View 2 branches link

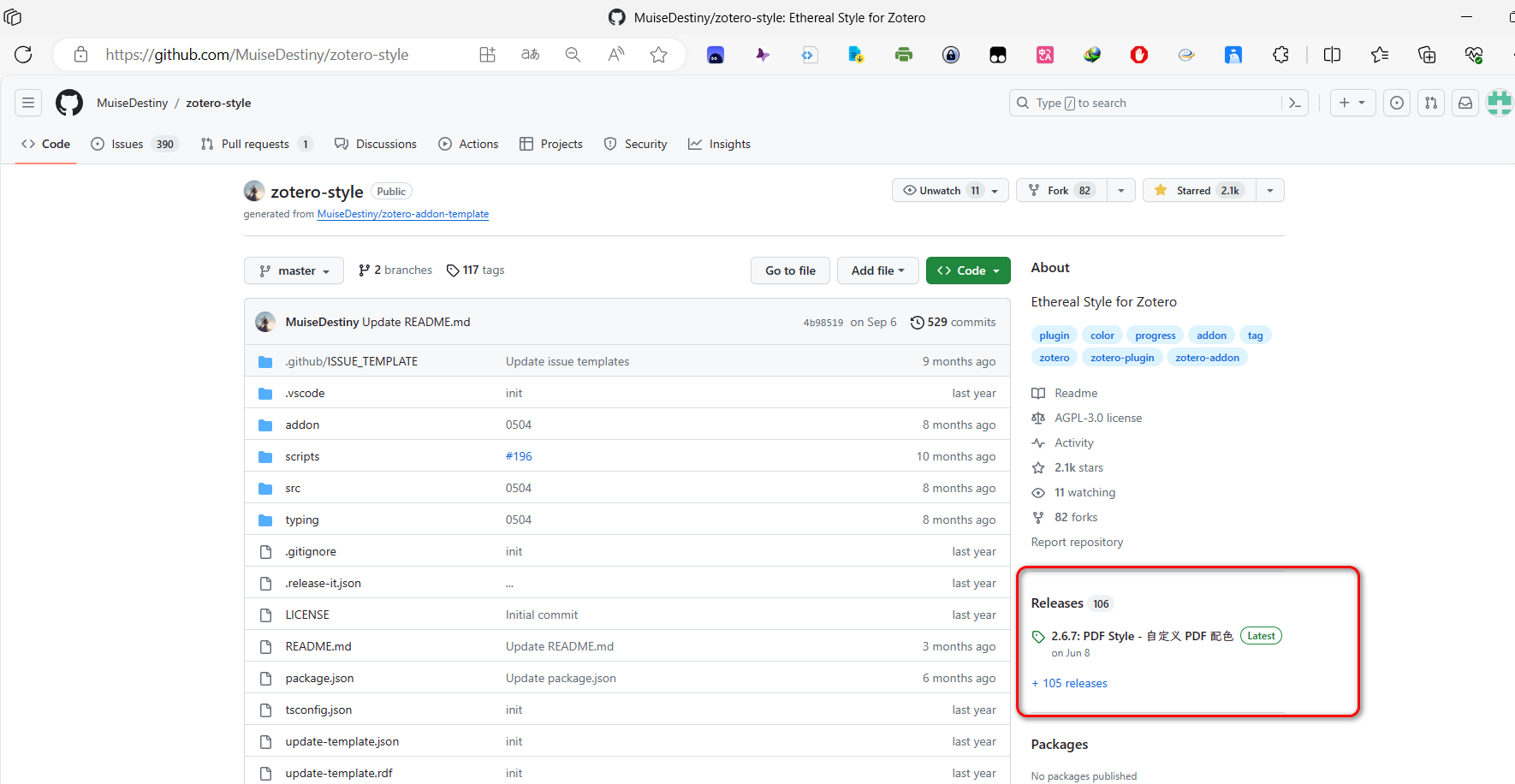(395, 270)
